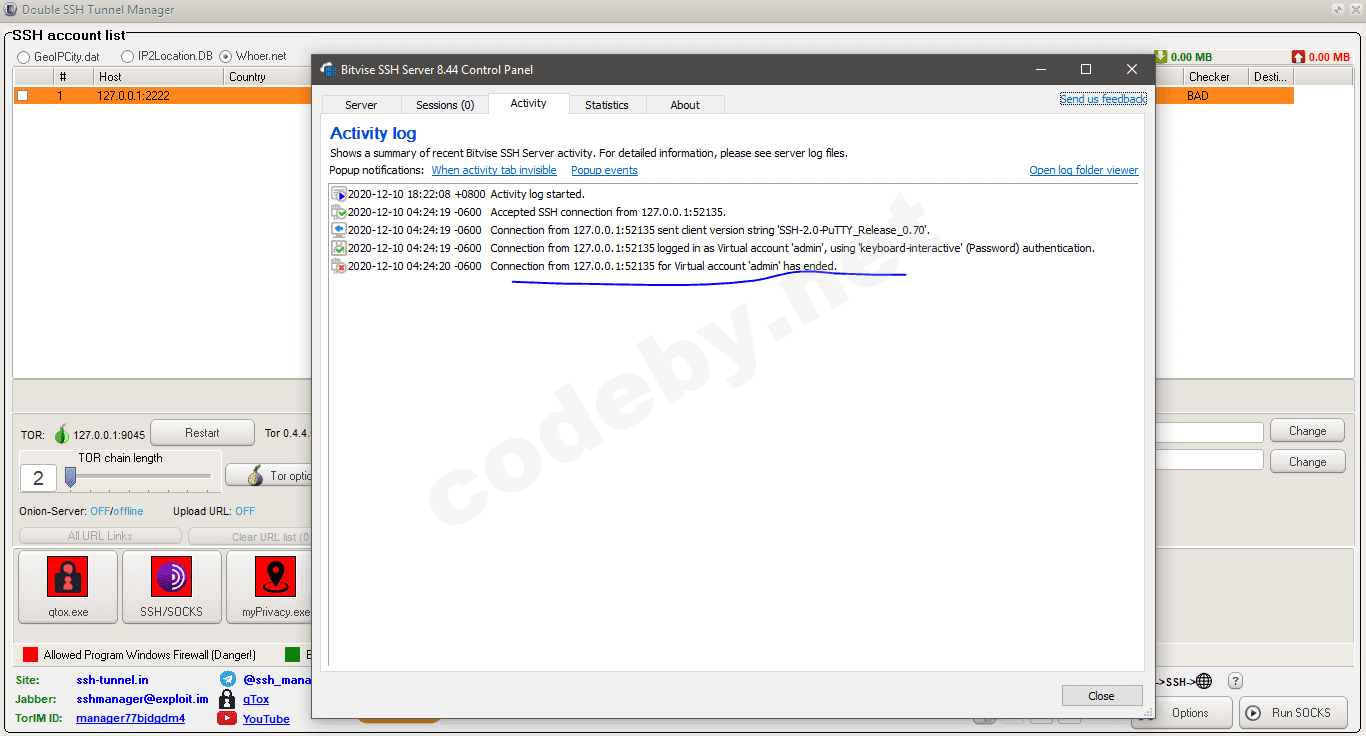The height and width of the screenshot is (736, 1366).
Task: Sort the account list by Country column
Action: coord(268,77)
